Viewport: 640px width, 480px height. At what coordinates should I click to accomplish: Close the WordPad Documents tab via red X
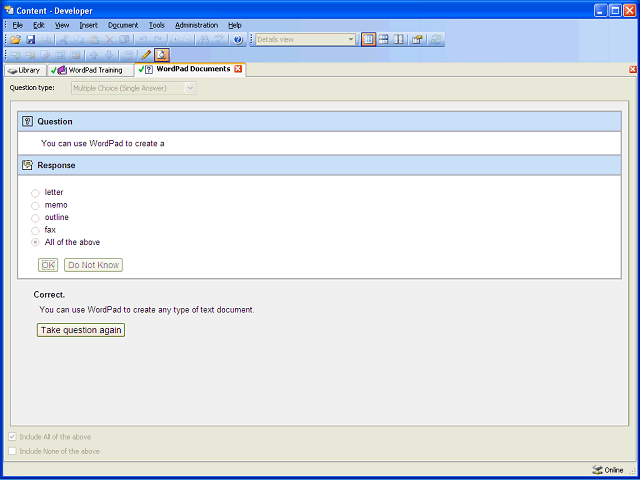click(x=238, y=69)
